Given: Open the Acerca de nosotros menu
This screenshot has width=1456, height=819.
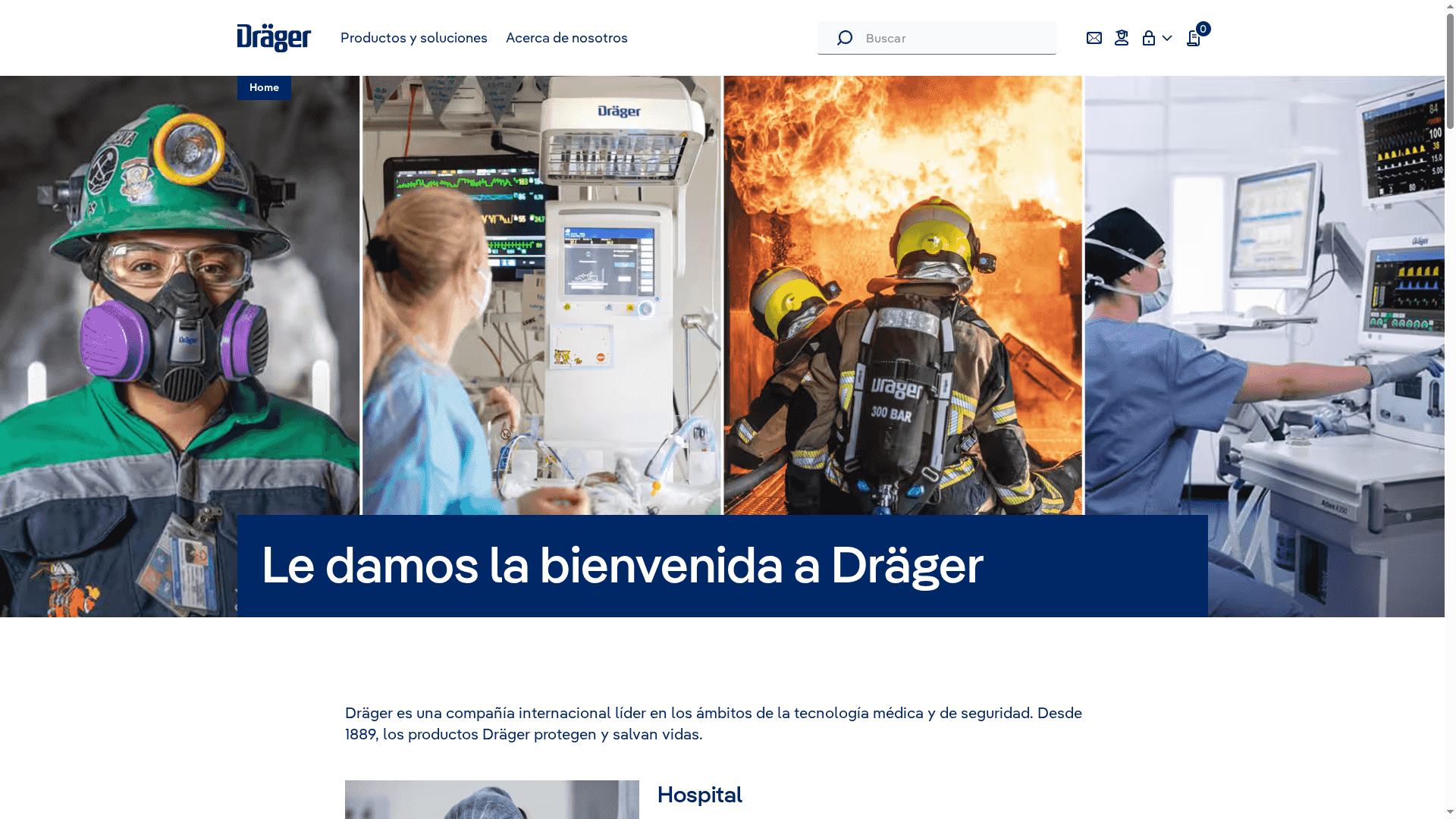Looking at the screenshot, I should click(x=566, y=38).
